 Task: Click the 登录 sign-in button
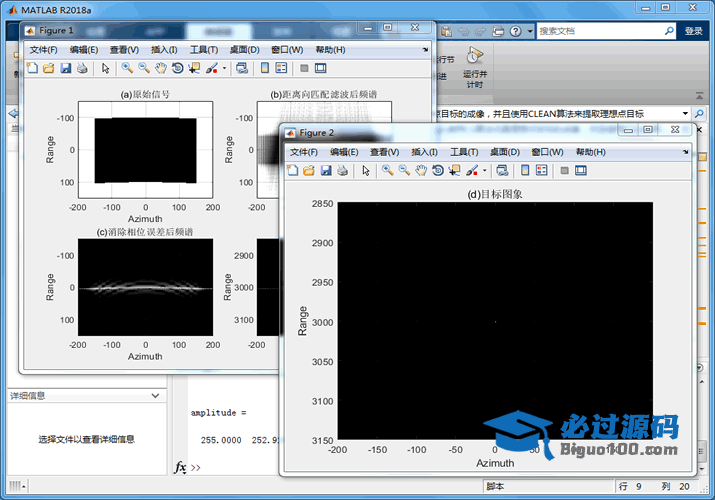tap(693, 31)
